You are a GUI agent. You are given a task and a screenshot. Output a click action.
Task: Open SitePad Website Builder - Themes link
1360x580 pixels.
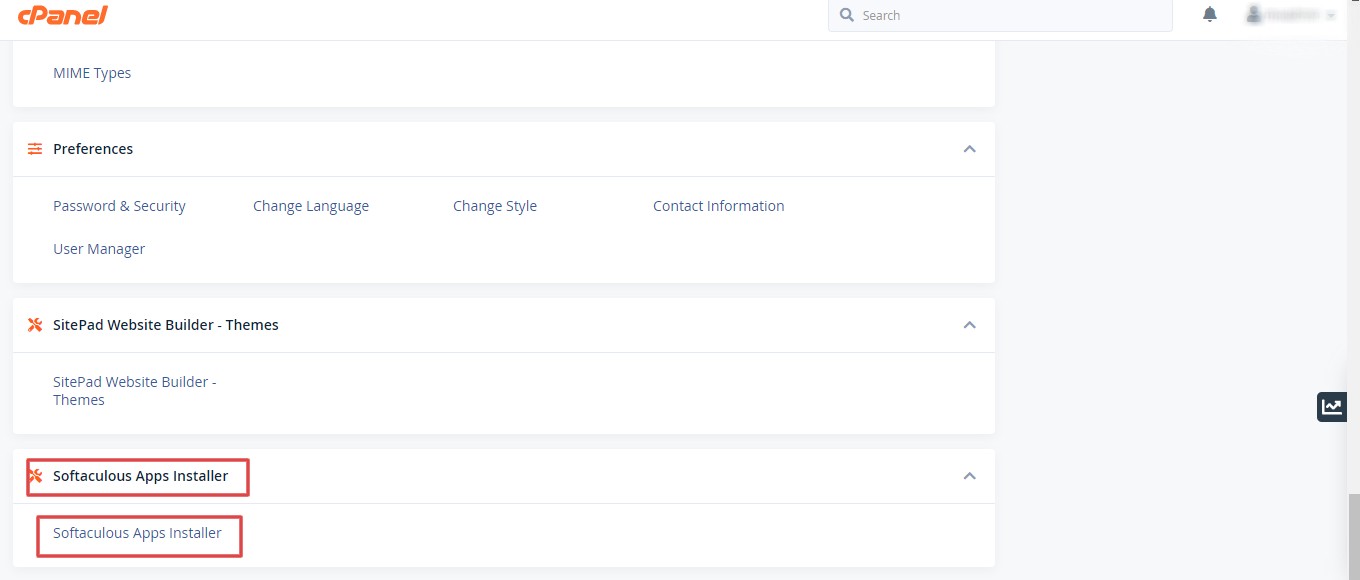pyautogui.click(x=135, y=391)
